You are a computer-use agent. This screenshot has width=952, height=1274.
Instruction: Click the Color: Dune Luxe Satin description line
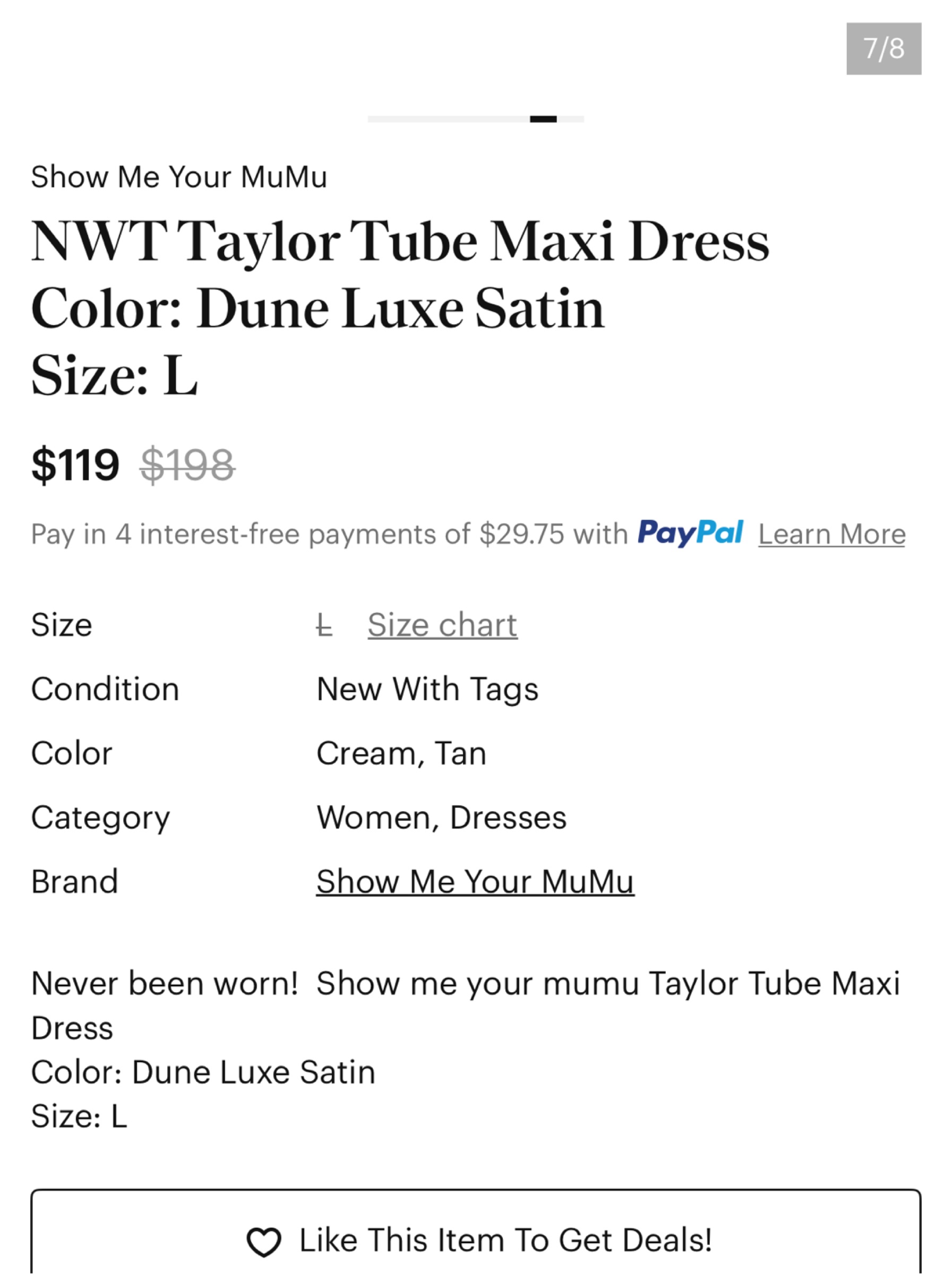point(203,1072)
